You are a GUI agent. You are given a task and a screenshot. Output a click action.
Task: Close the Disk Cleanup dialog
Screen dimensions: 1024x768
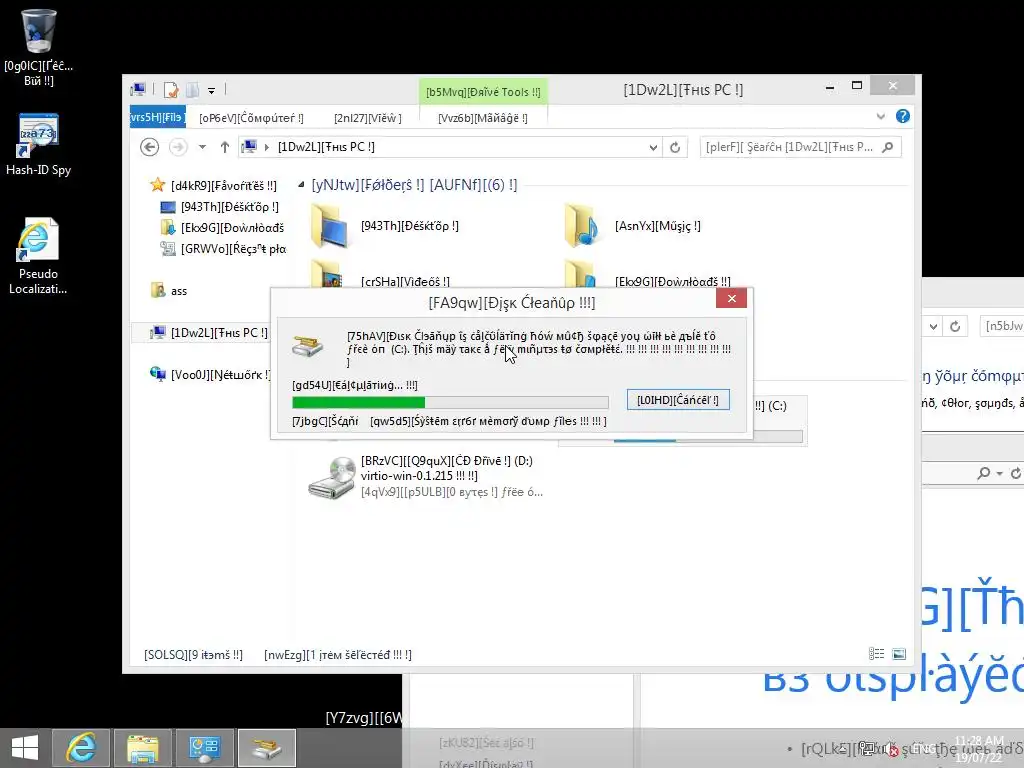coord(731,298)
